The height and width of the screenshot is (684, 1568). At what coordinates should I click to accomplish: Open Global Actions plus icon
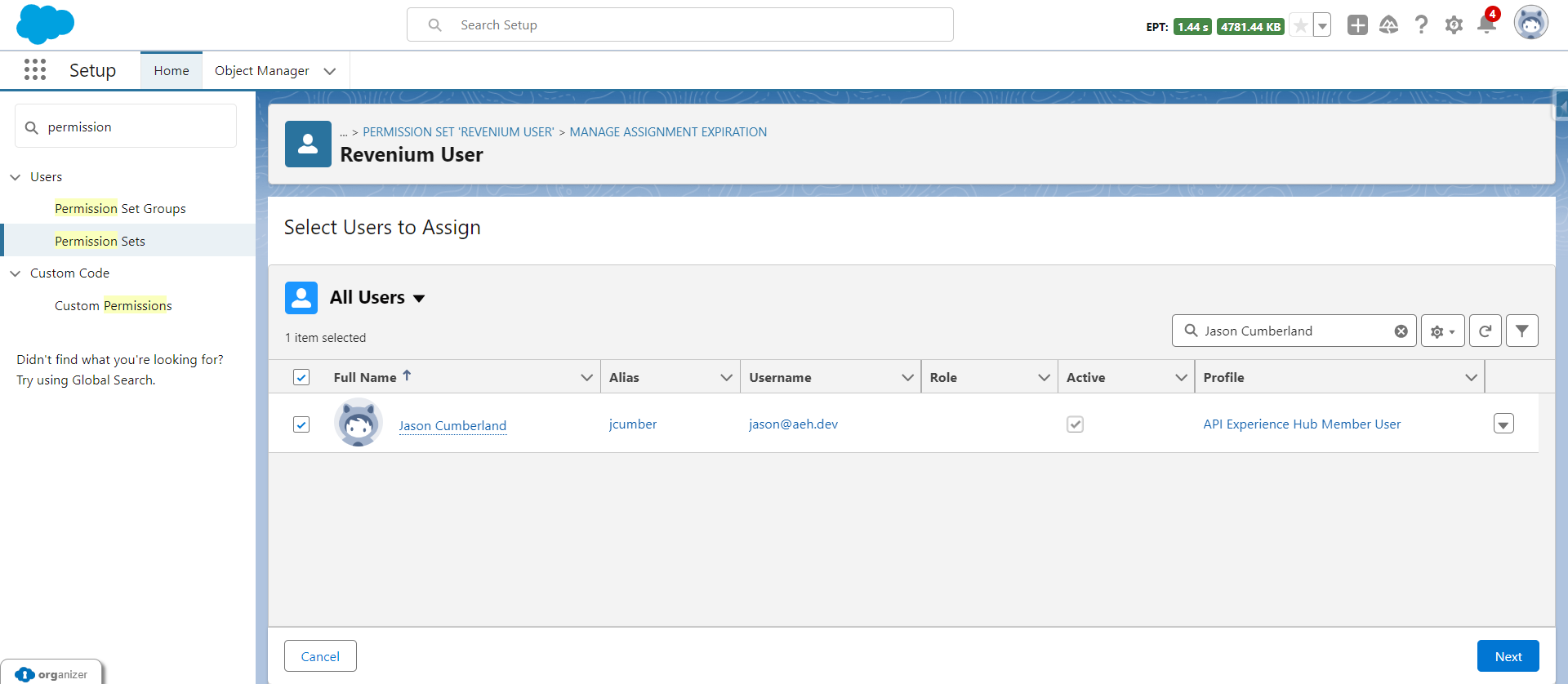tap(1357, 25)
